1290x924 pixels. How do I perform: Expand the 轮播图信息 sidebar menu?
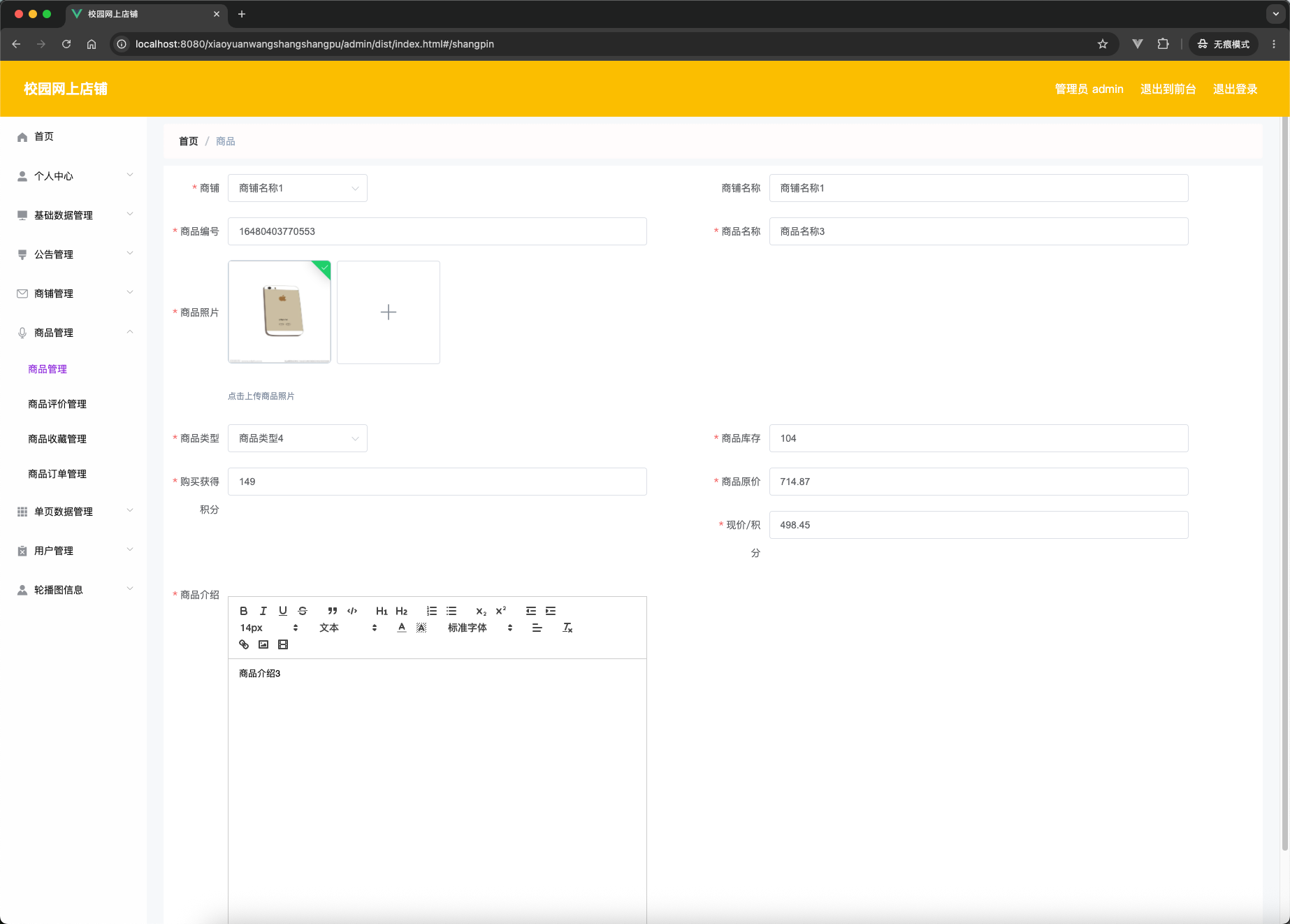(x=73, y=590)
